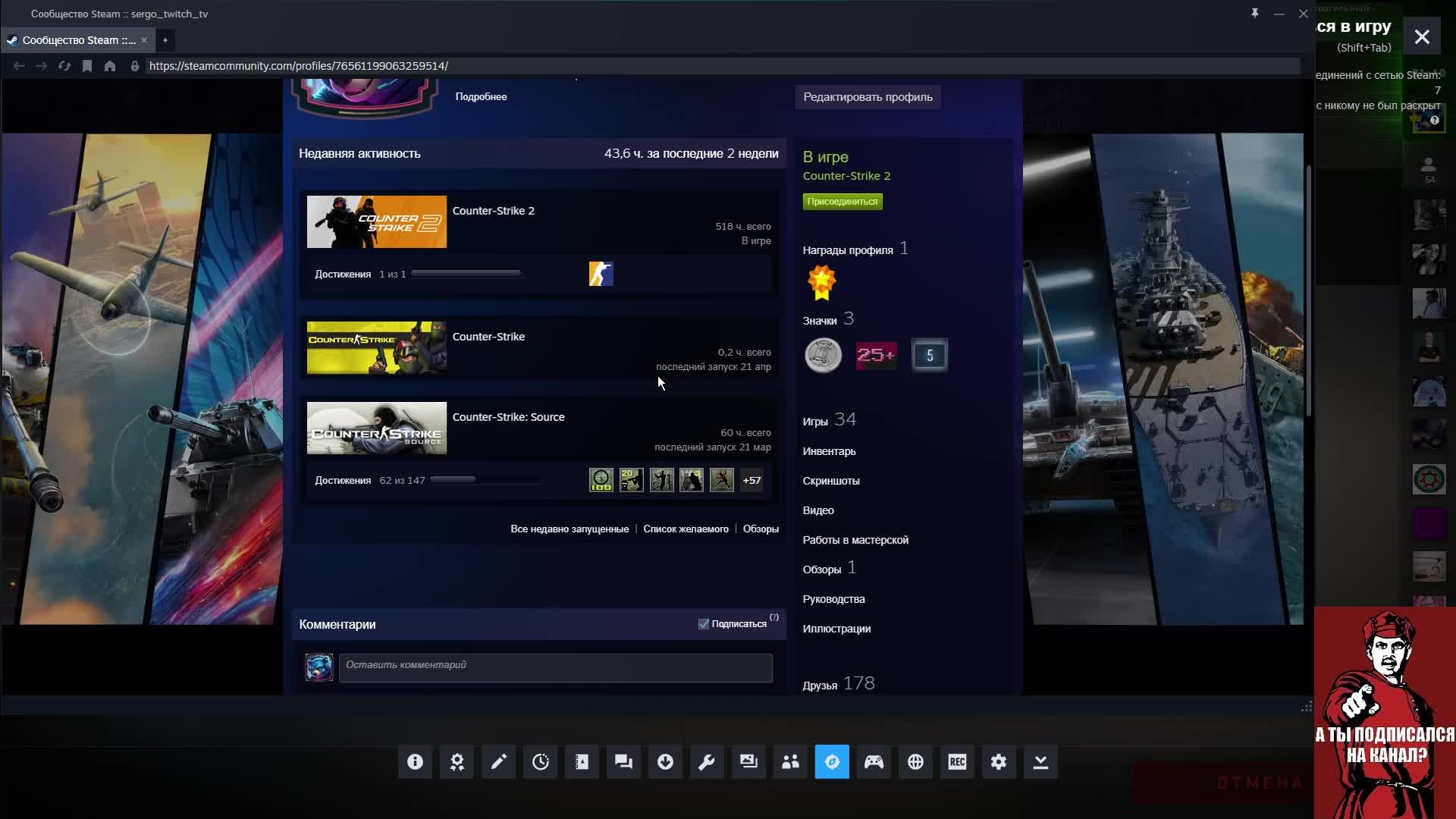The height and width of the screenshot is (819, 1456).
Task: Click the collapse toolbar down-arrow icon
Action: [x=1040, y=762]
